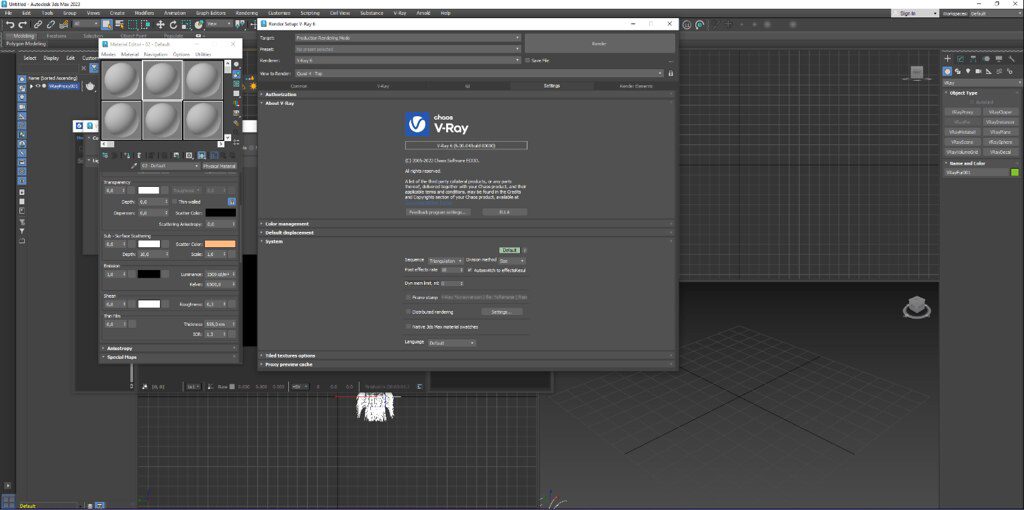Open the Navigation menu in Material Editor
This screenshot has height=510, width=1024.
tap(155, 54)
